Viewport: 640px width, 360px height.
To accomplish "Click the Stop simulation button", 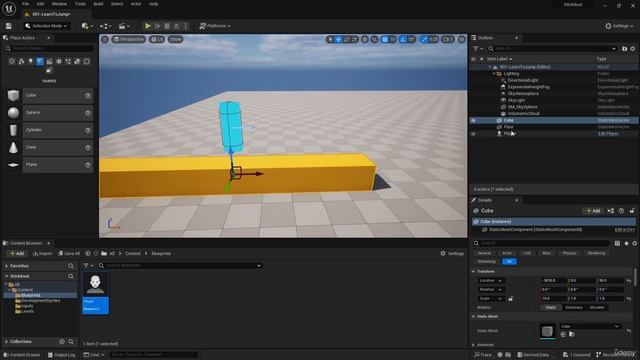I will pyautogui.click(x=167, y=26).
